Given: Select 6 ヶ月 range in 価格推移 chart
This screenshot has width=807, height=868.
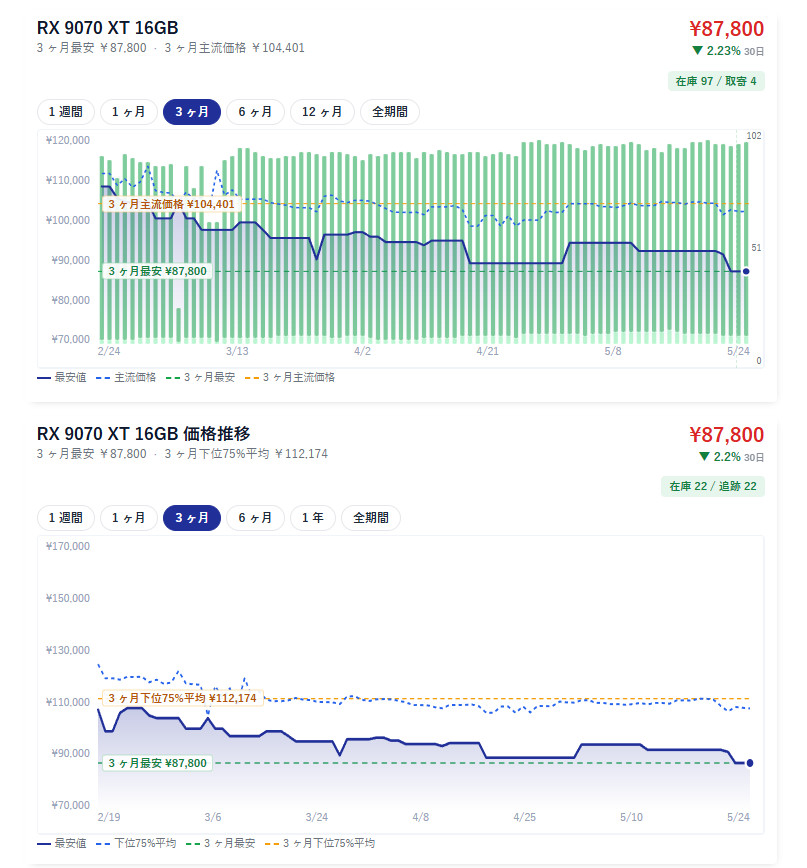Looking at the screenshot, I should coord(255,518).
